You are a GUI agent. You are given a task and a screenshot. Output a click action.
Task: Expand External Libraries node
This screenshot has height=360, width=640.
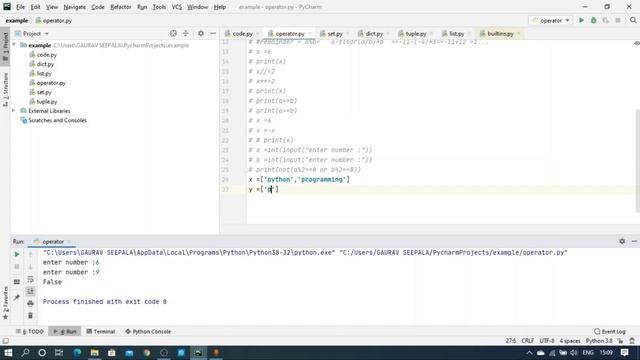pos(14,111)
